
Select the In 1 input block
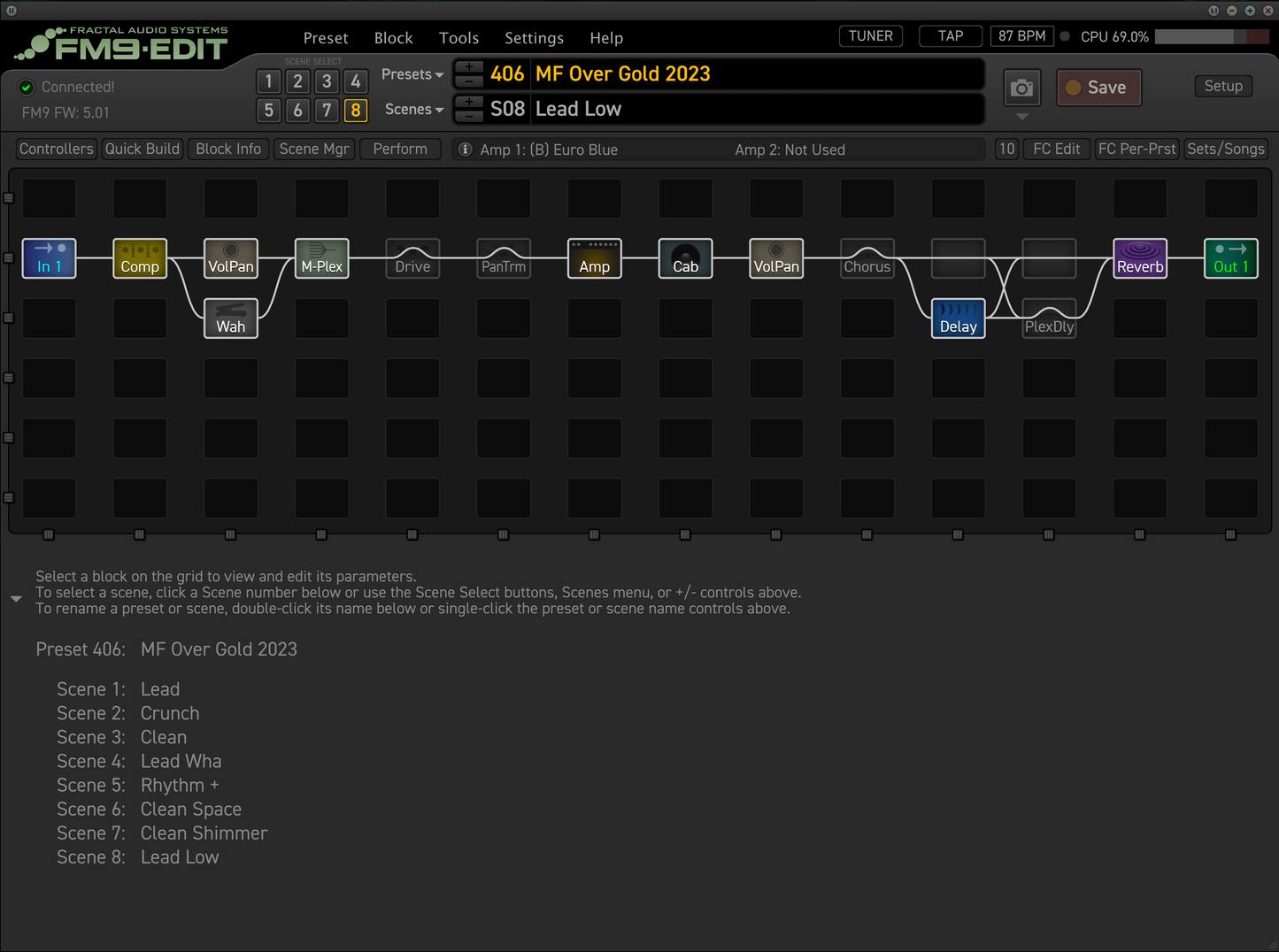point(49,258)
